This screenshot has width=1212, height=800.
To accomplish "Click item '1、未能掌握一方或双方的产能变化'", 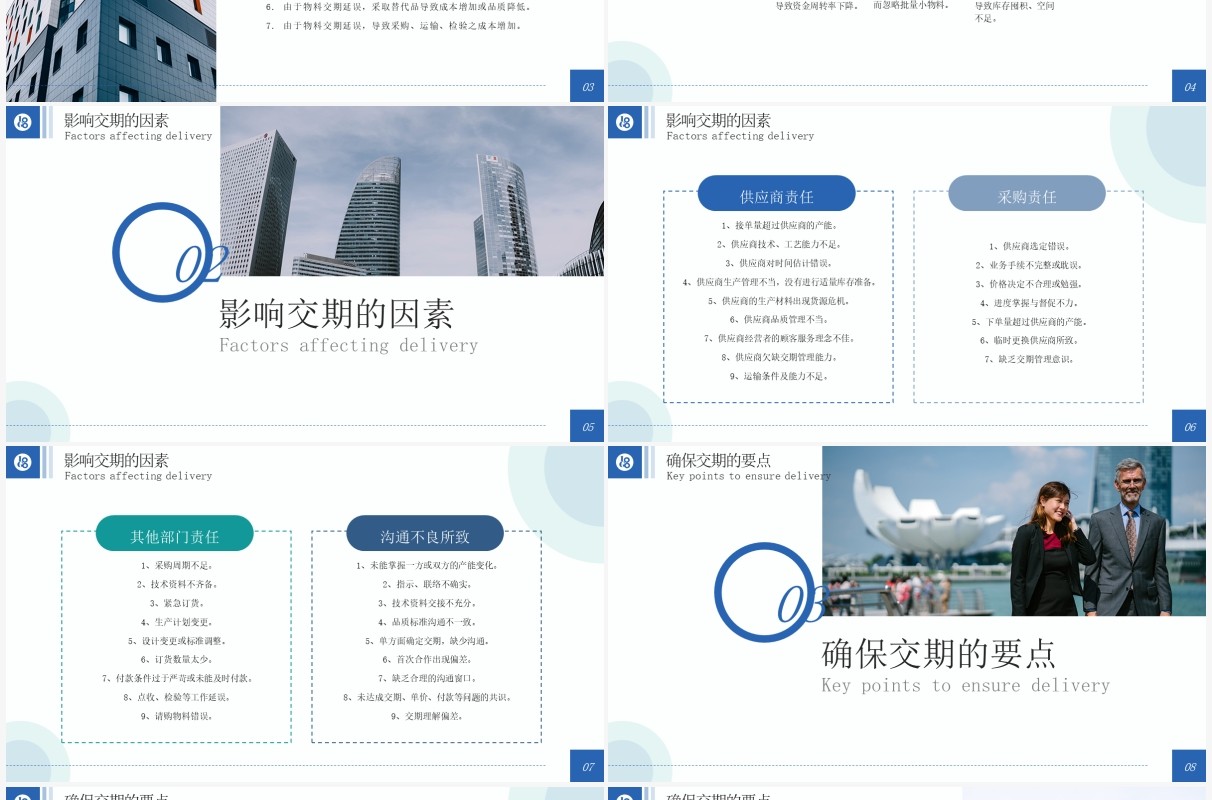I will click(x=426, y=565).
